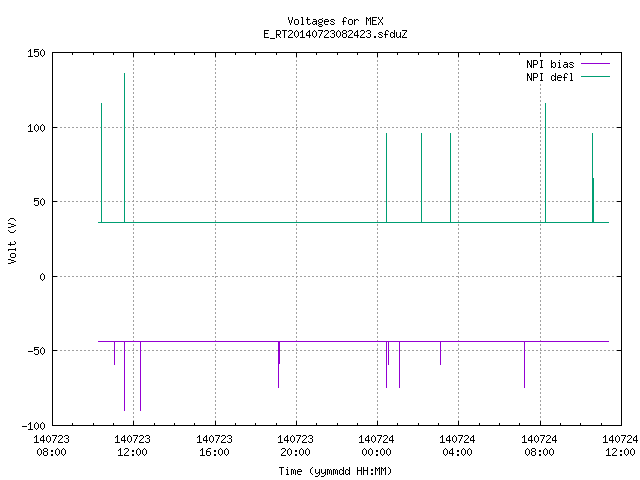The image size is (640, 480).
Task: Click the x-axis label 140724 00:00
Action: tap(376, 445)
